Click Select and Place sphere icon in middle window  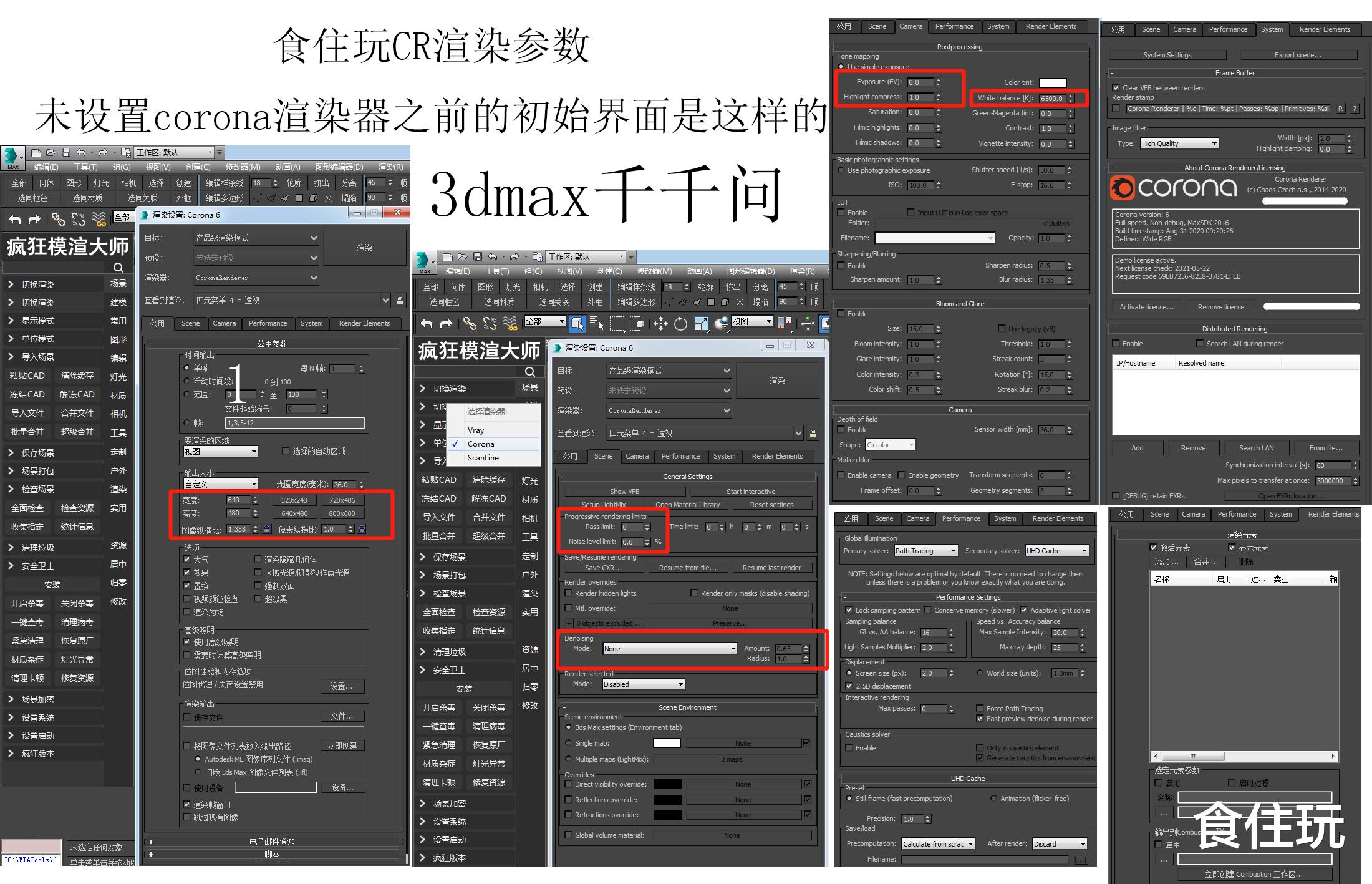[x=722, y=323]
